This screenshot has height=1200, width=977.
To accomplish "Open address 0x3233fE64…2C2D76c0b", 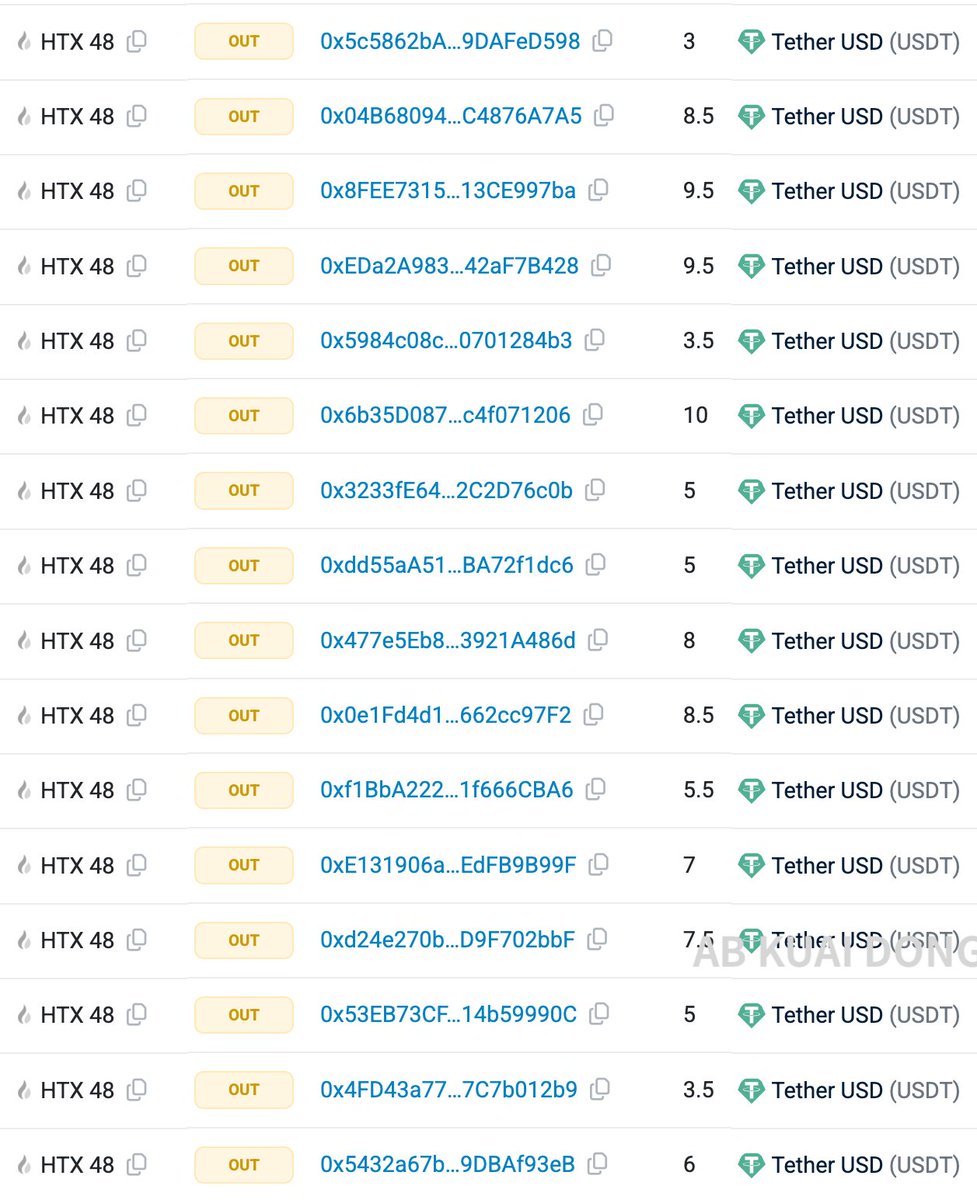I will coord(446,491).
